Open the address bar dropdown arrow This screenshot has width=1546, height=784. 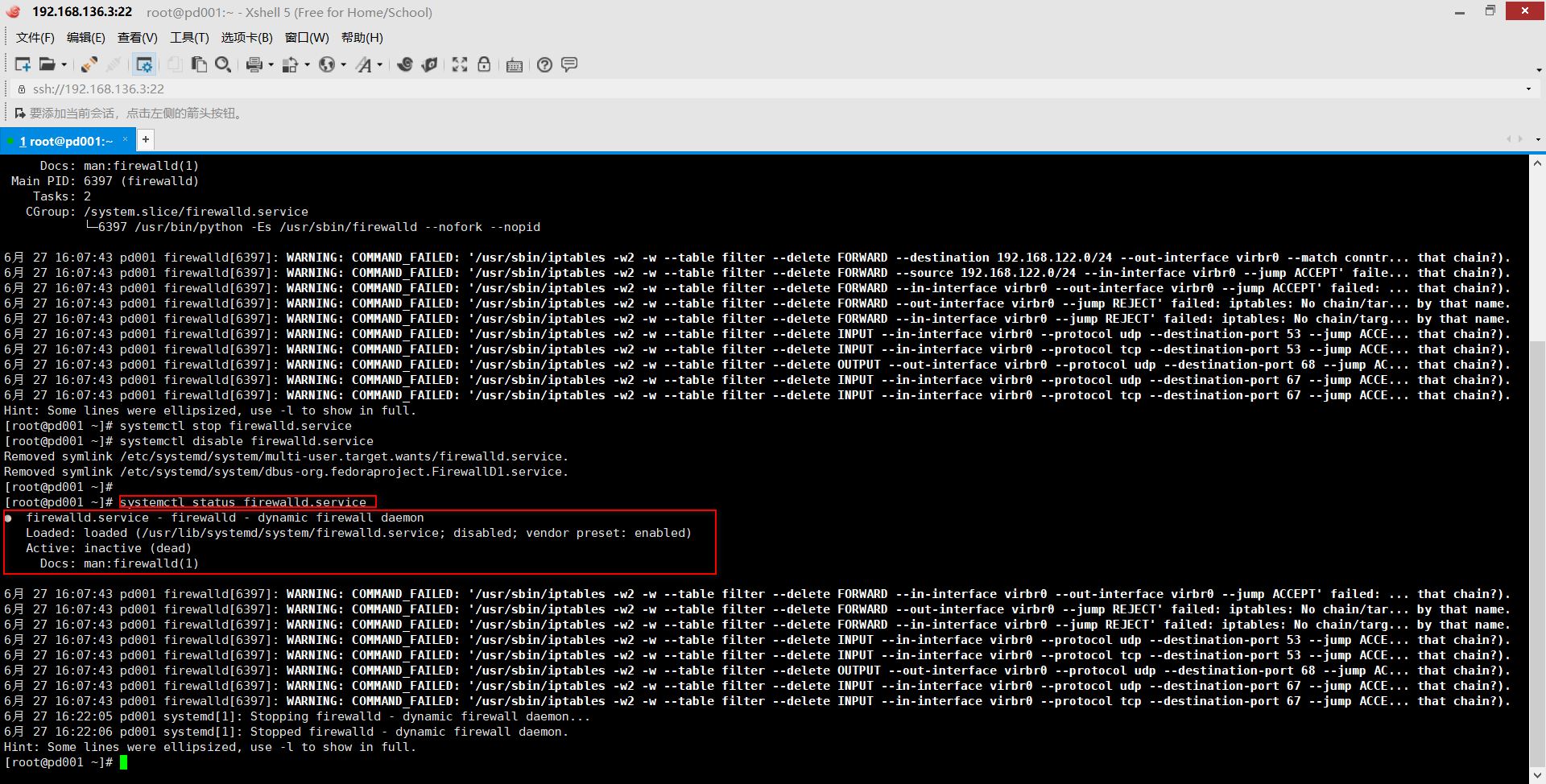[1528, 89]
